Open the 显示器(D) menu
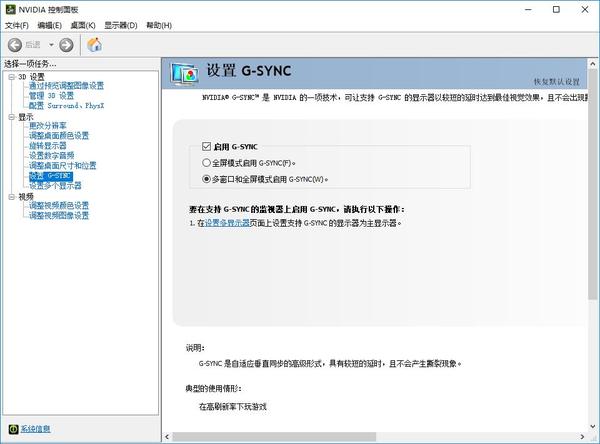This screenshot has width=600, height=444. point(121,25)
